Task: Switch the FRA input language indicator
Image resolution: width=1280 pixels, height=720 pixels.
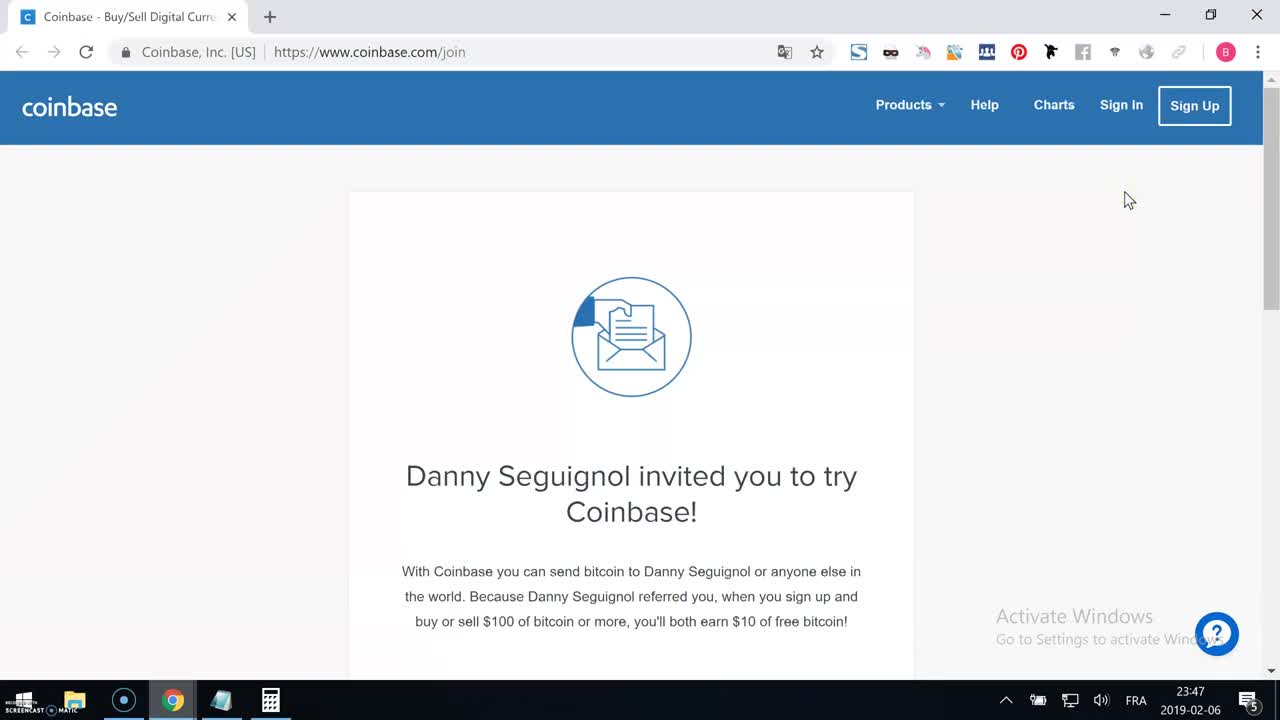Action: [x=1136, y=700]
